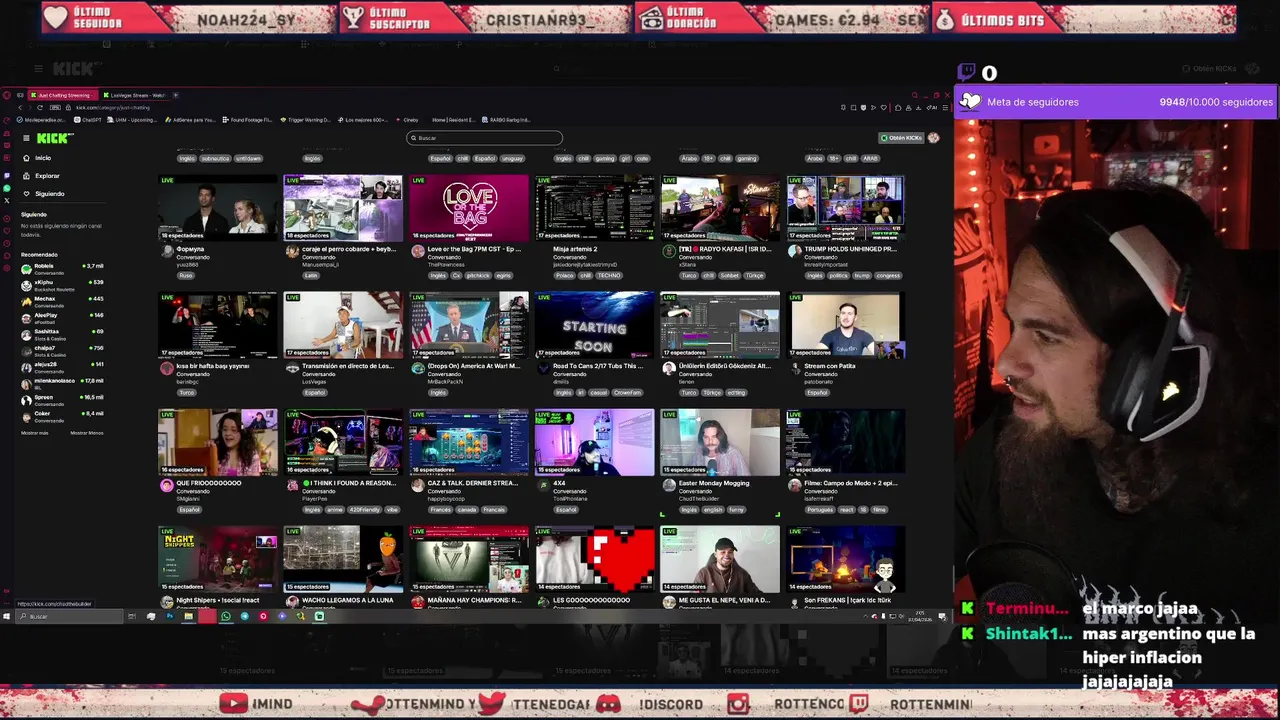Open the TRUMP HOLDS UNHINGED stream title
The image size is (1280, 720).
850,249
